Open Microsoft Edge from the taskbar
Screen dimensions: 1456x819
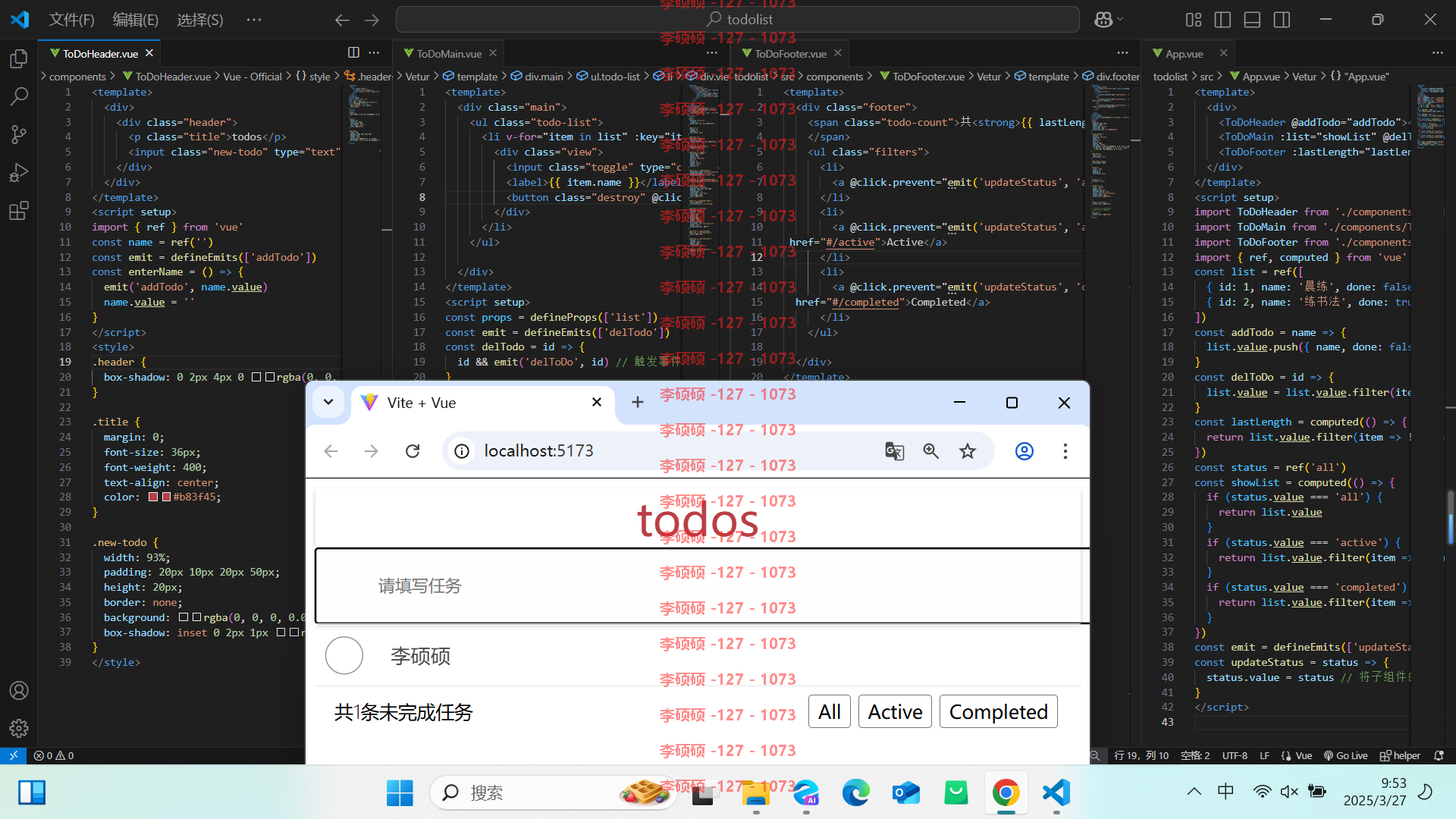coord(855,793)
